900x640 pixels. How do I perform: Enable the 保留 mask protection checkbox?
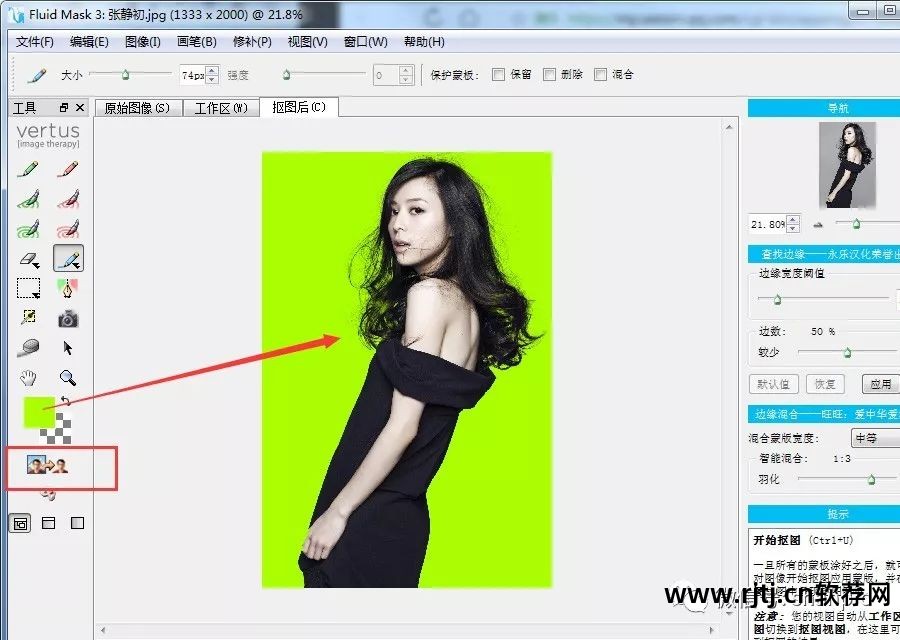[x=498, y=75]
